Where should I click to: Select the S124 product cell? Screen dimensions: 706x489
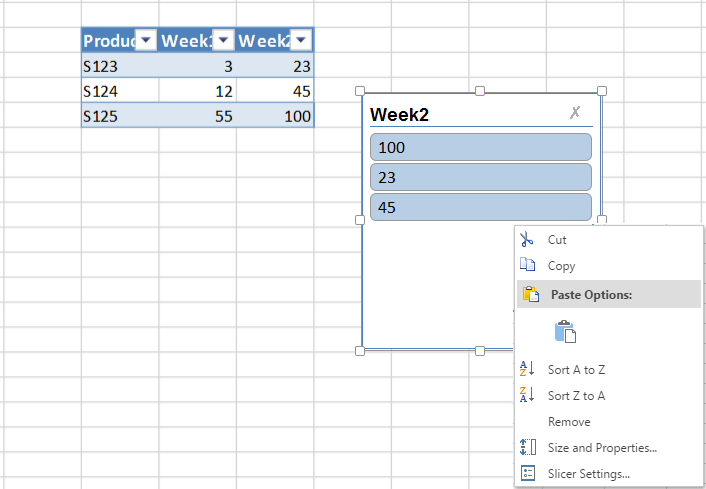[120, 91]
